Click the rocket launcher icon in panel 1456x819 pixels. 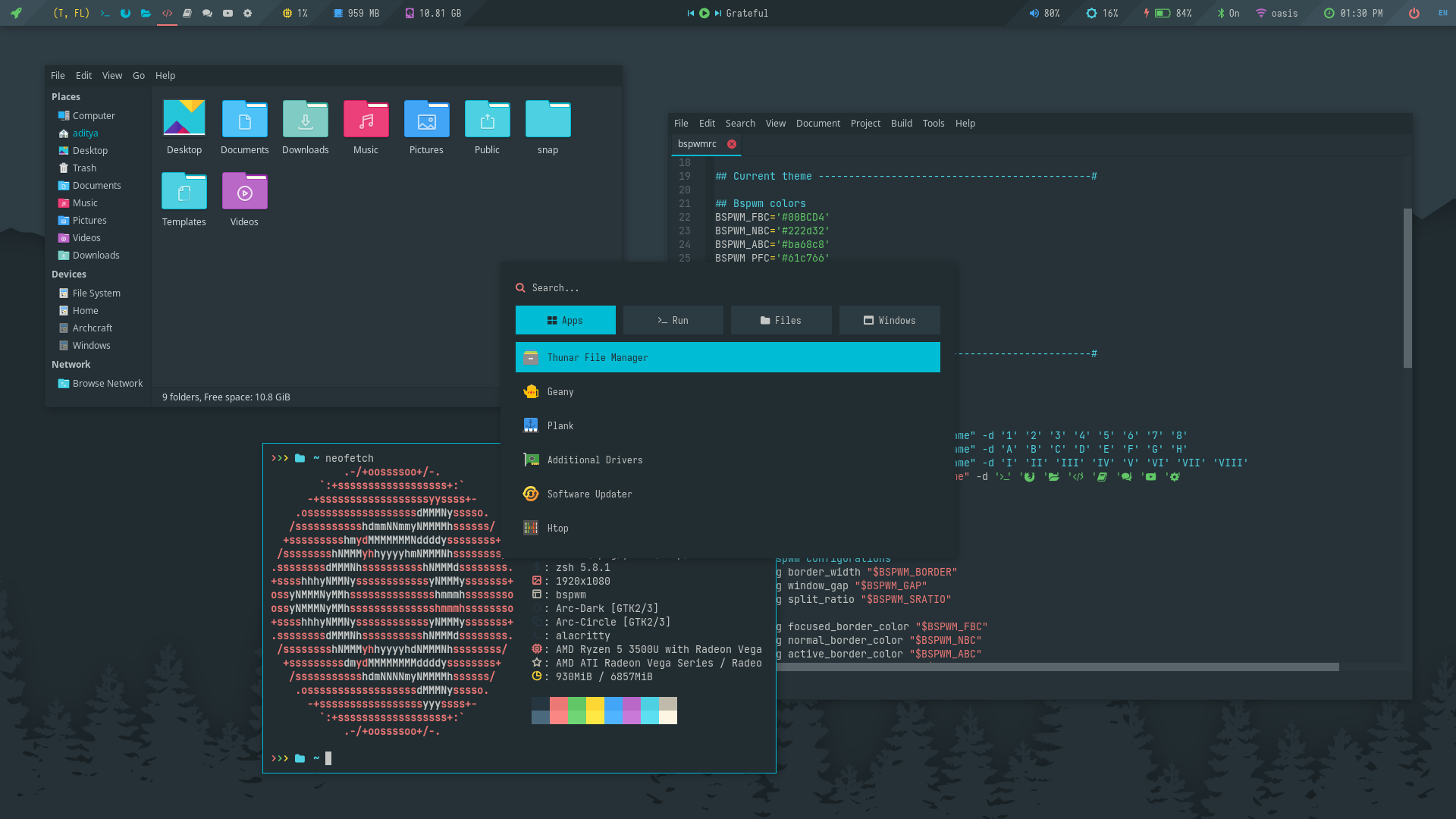[16, 13]
